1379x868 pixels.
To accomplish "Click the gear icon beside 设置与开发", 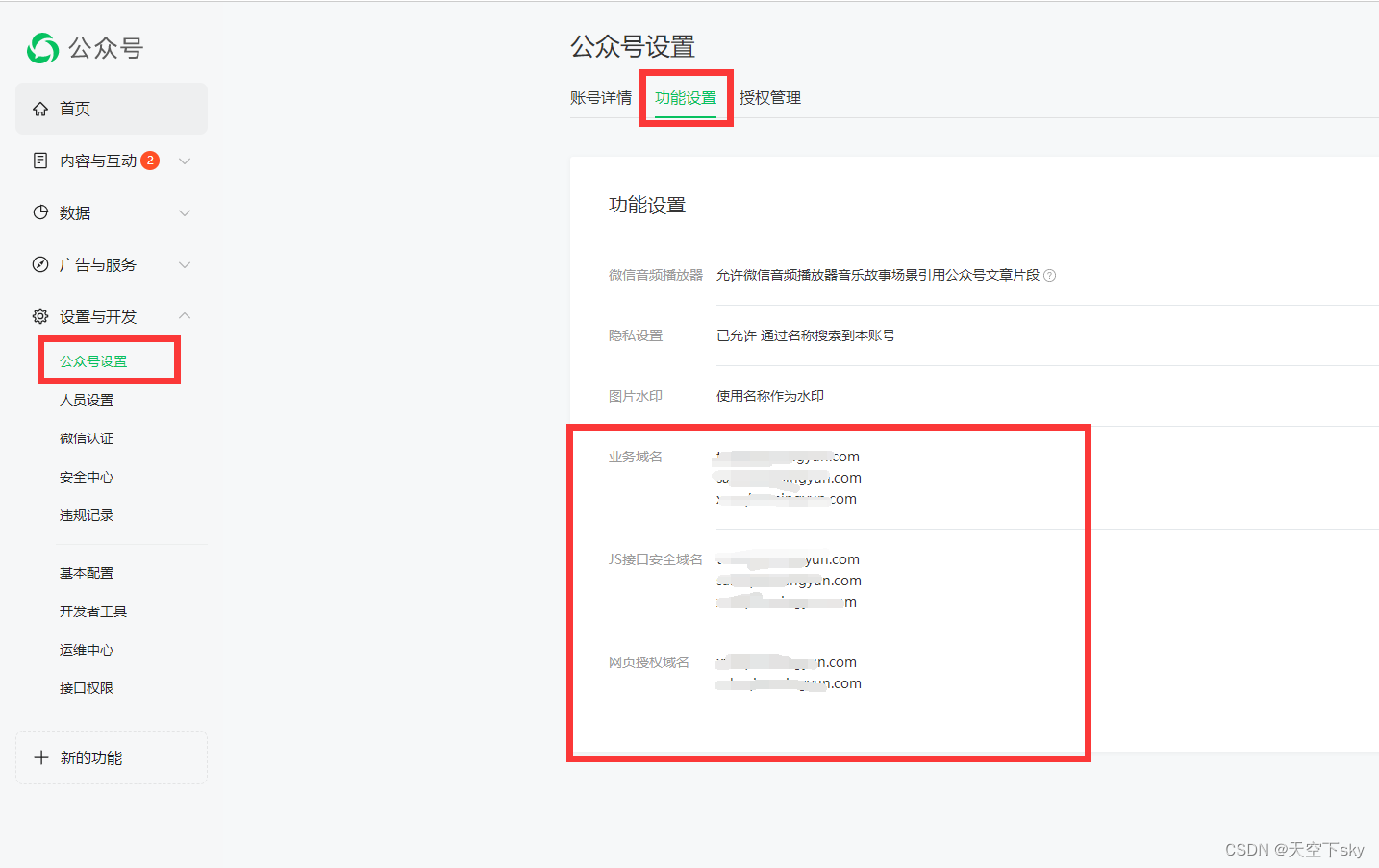I will click(40, 316).
